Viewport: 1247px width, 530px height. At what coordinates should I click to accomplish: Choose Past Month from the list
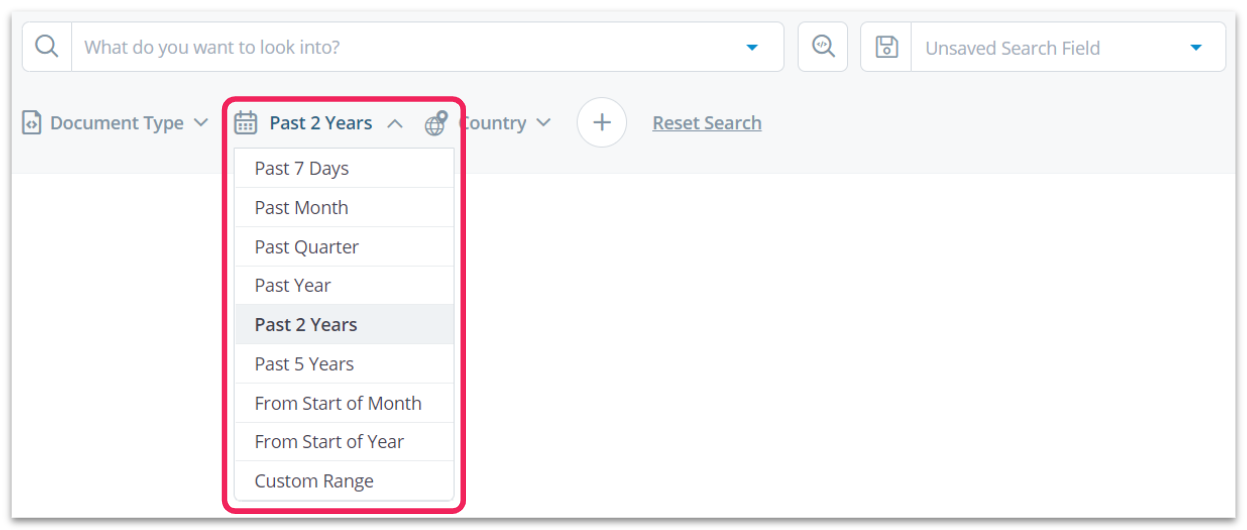click(x=302, y=208)
